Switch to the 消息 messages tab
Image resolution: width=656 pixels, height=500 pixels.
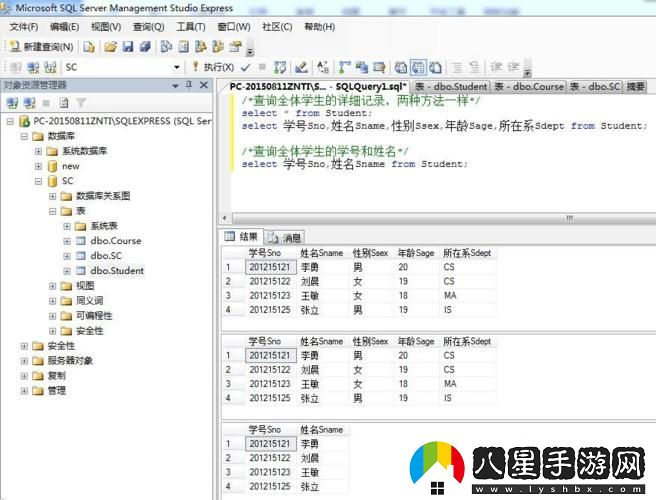pyautogui.click(x=285, y=238)
